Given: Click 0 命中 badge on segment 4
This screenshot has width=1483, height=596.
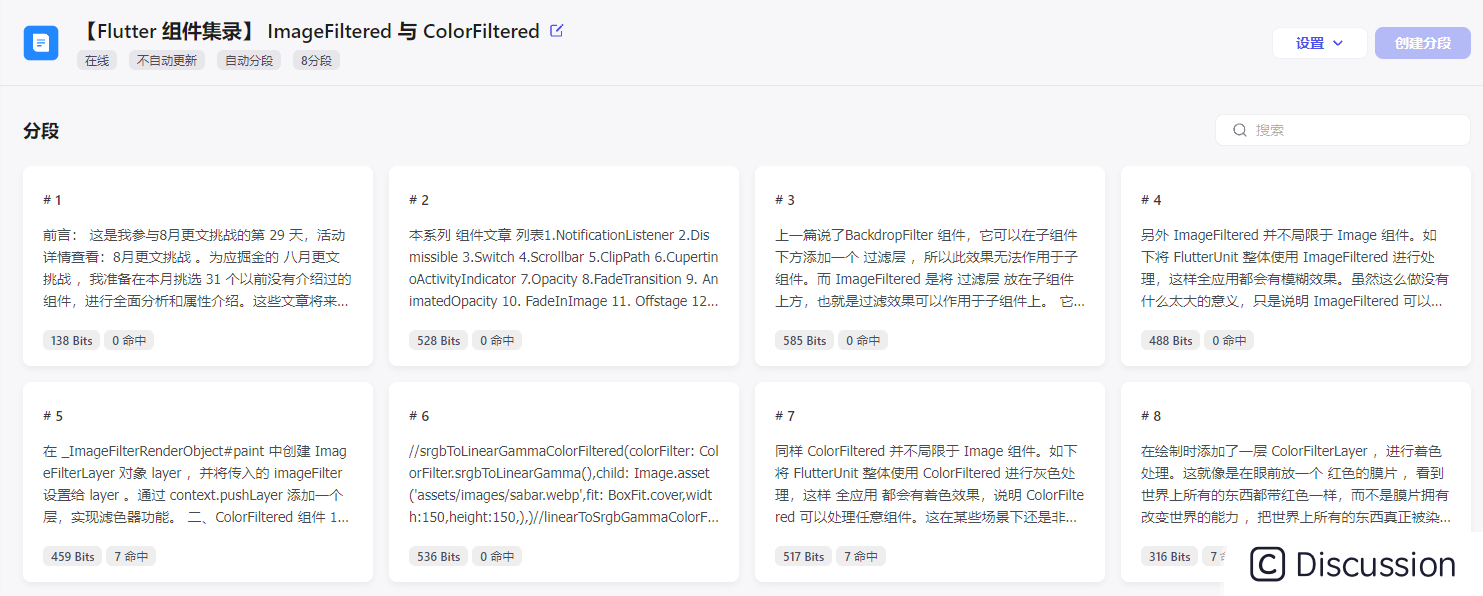Looking at the screenshot, I should 1229,341.
